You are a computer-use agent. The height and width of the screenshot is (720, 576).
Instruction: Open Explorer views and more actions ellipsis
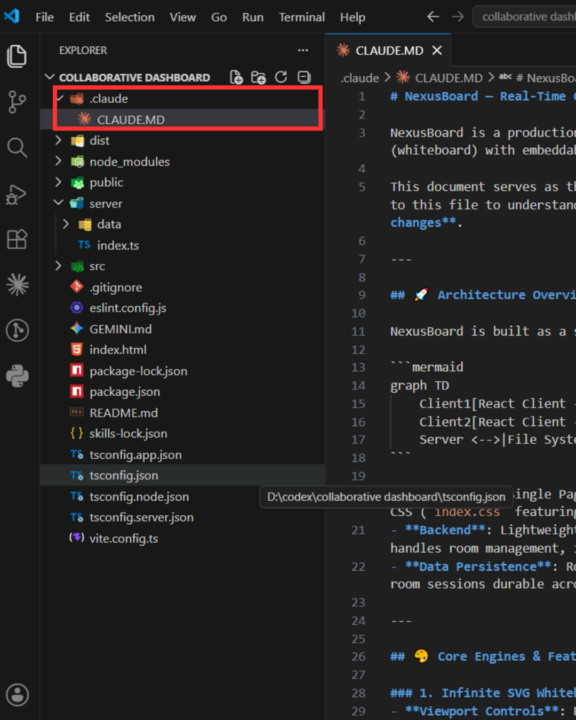(x=303, y=50)
